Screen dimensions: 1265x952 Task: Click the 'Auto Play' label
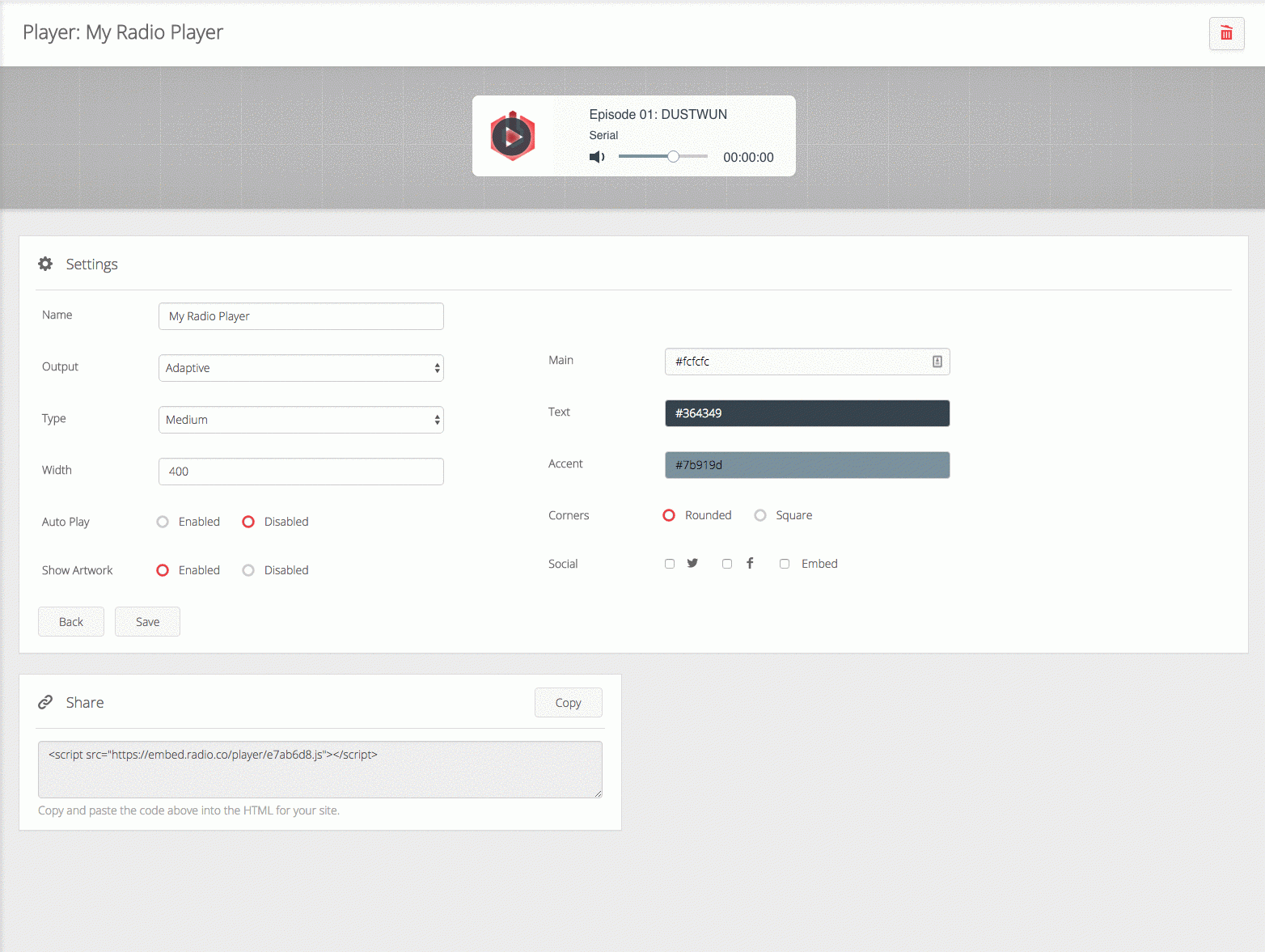click(x=66, y=522)
